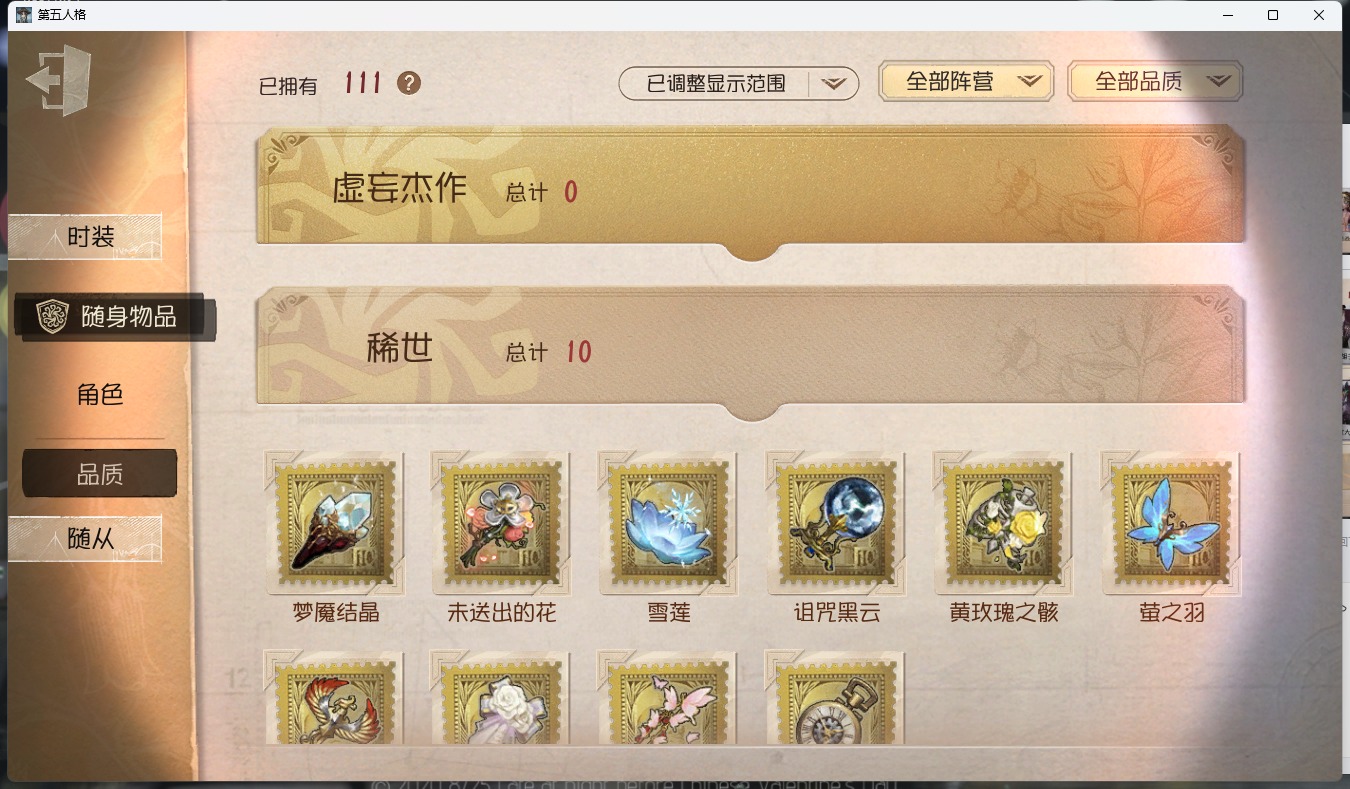1350x789 pixels.
Task: Select the 梦魇结晶 accessory stamp
Action: pos(335,523)
